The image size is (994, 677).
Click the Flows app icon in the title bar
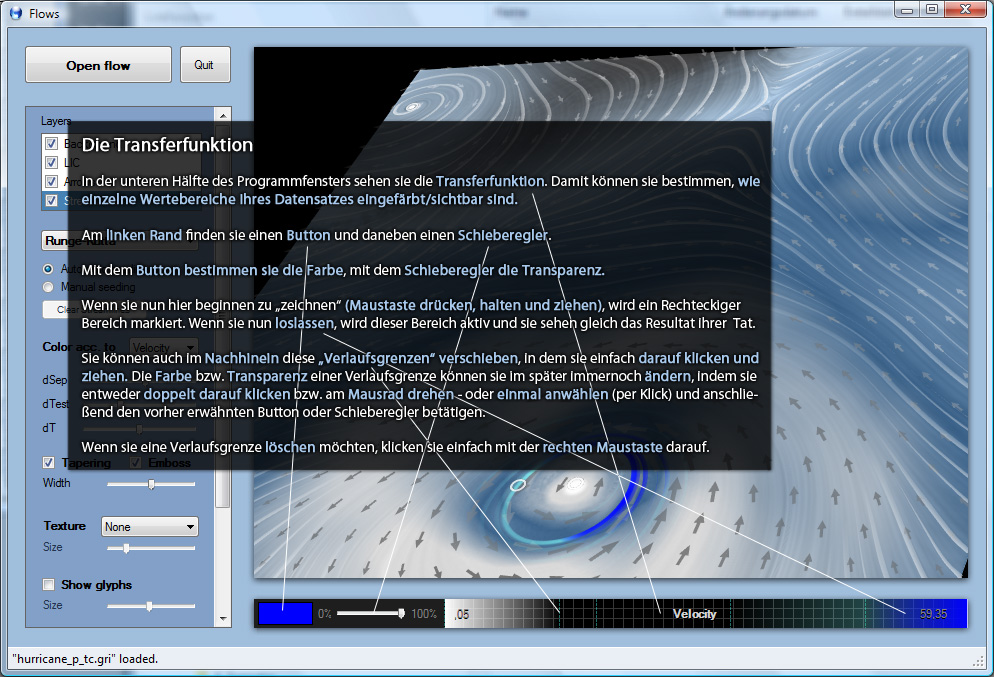[x=15, y=13]
